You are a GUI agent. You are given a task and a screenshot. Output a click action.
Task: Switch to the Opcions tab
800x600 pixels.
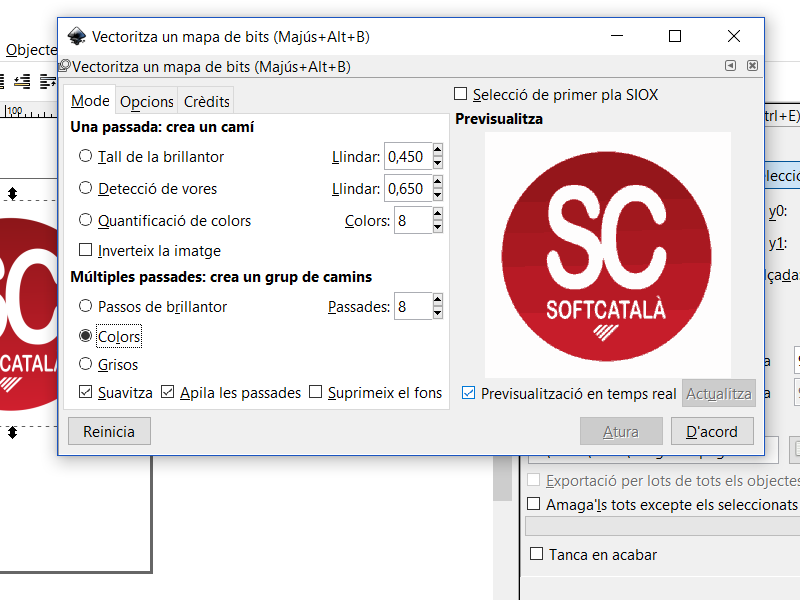[x=147, y=102]
